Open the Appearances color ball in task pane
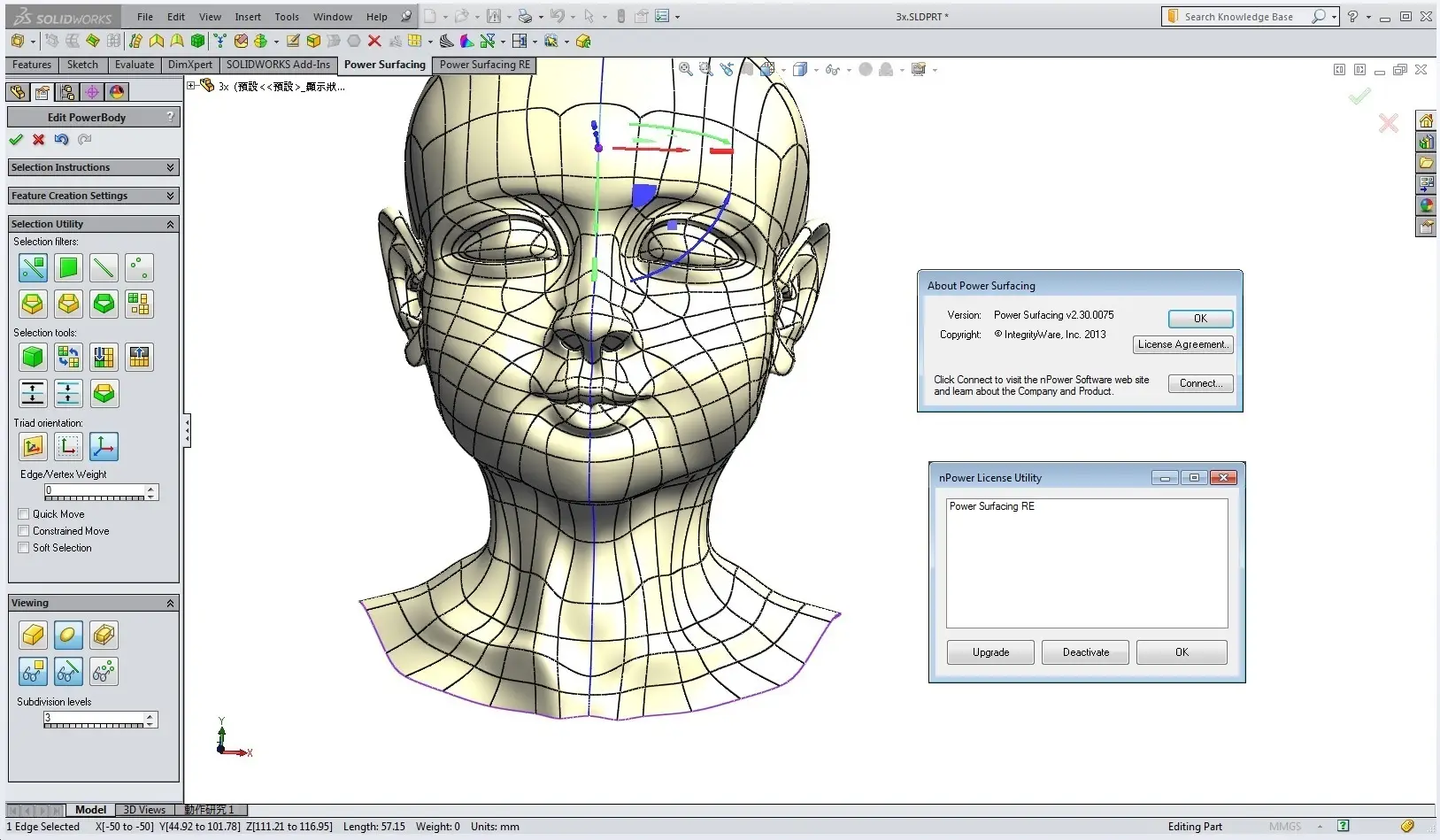The width and height of the screenshot is (1440, 840). point(1426,205)
